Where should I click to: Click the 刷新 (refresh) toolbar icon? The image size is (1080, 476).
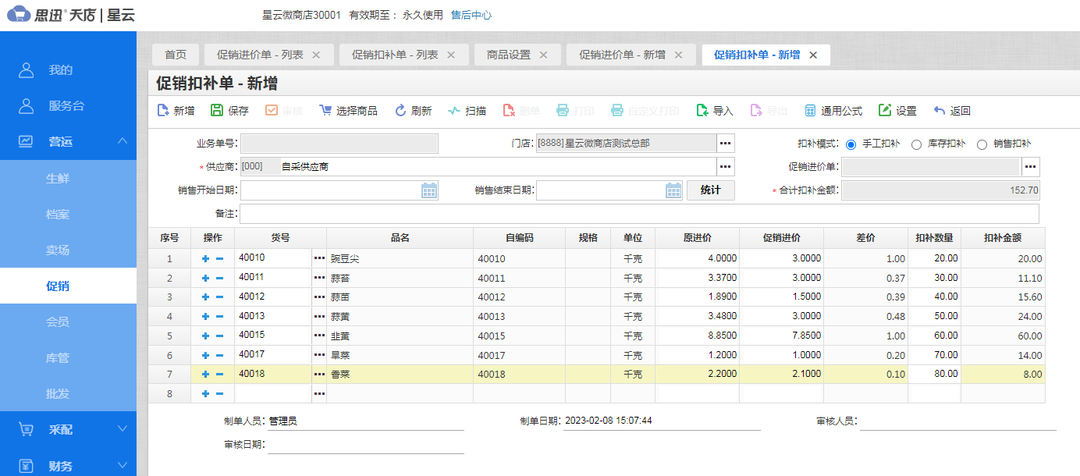click(x=400, y=111)
